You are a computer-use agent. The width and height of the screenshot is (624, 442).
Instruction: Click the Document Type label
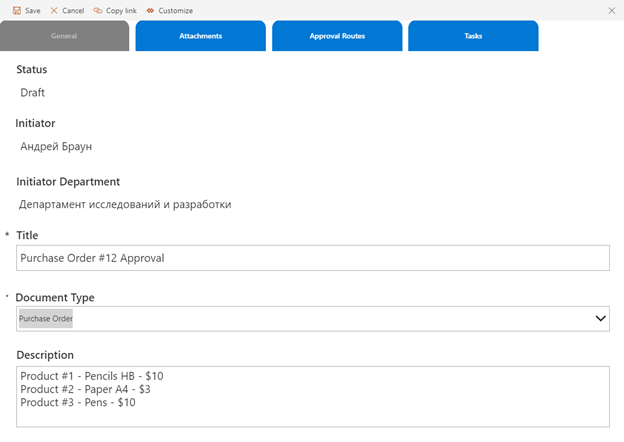click(55, 298)
